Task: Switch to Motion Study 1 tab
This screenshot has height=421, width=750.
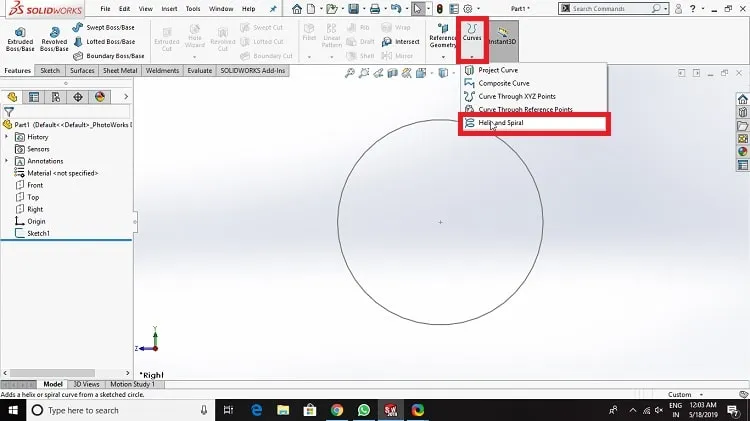Action: 132,384
